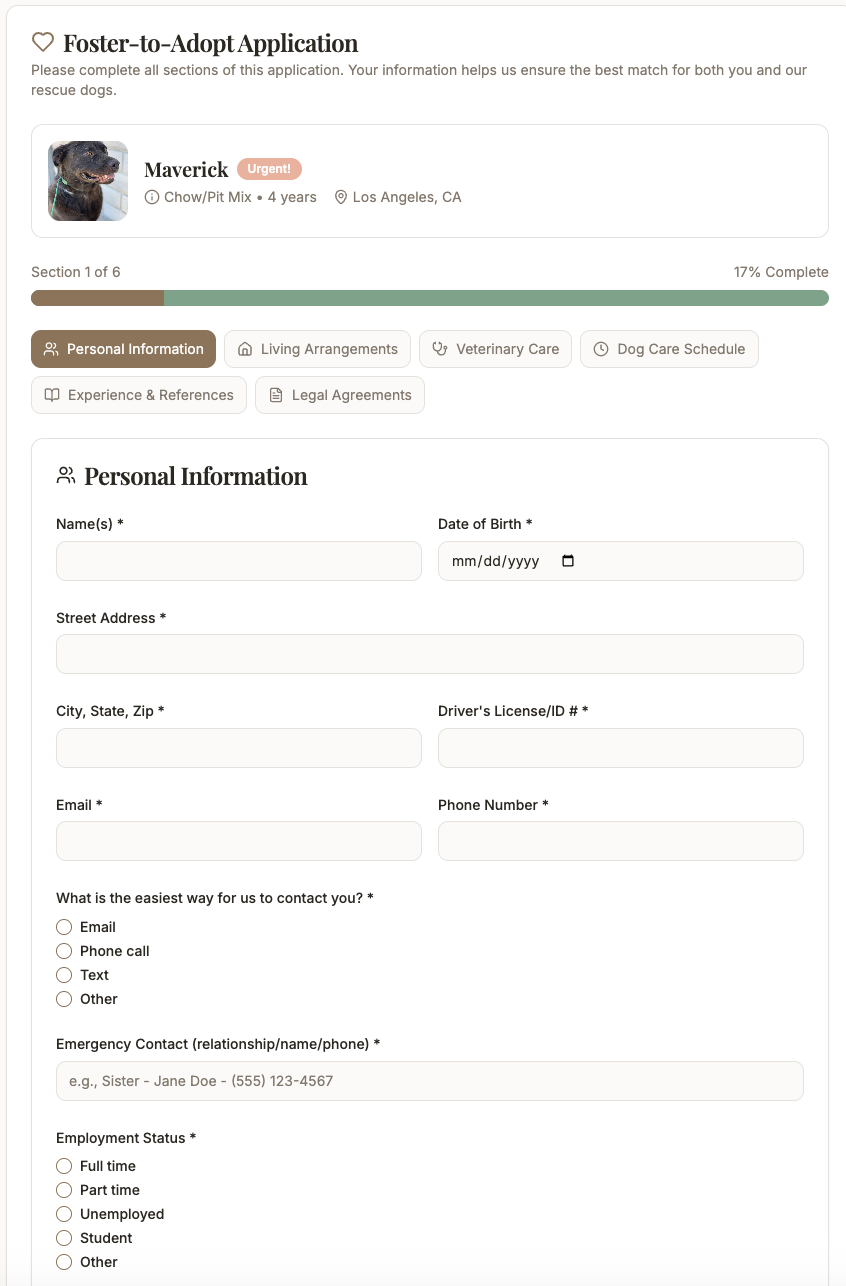
Task: Select Email as easiest contact method
Action: [x=64, y=927]
